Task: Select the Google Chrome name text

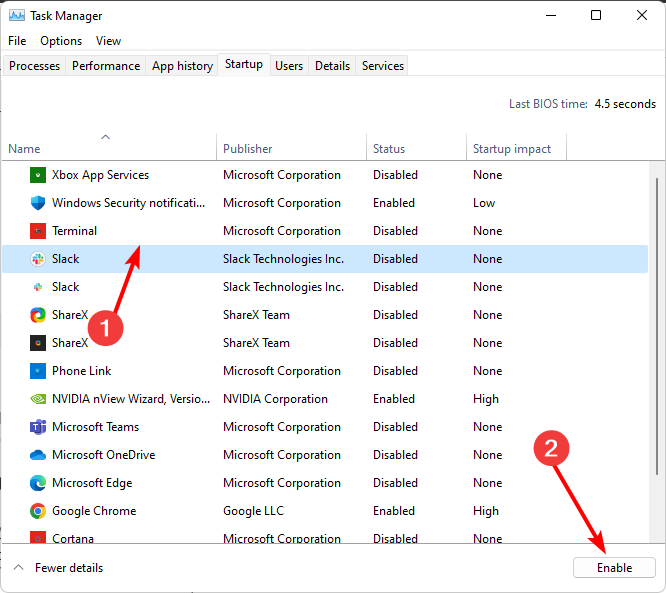Action: [x=94, y=511]
